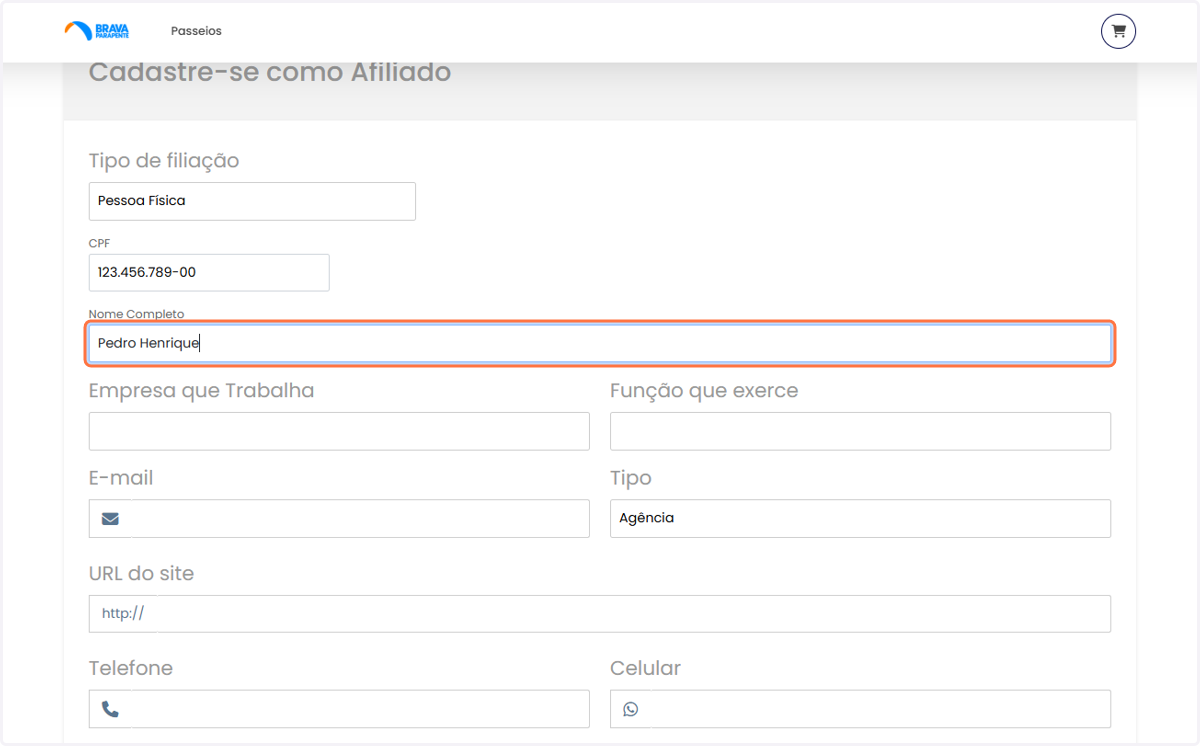Click the http:// prefix in URL field
Image resolution: width=1200 pixels, height=746 pixels.
(123, 614)
